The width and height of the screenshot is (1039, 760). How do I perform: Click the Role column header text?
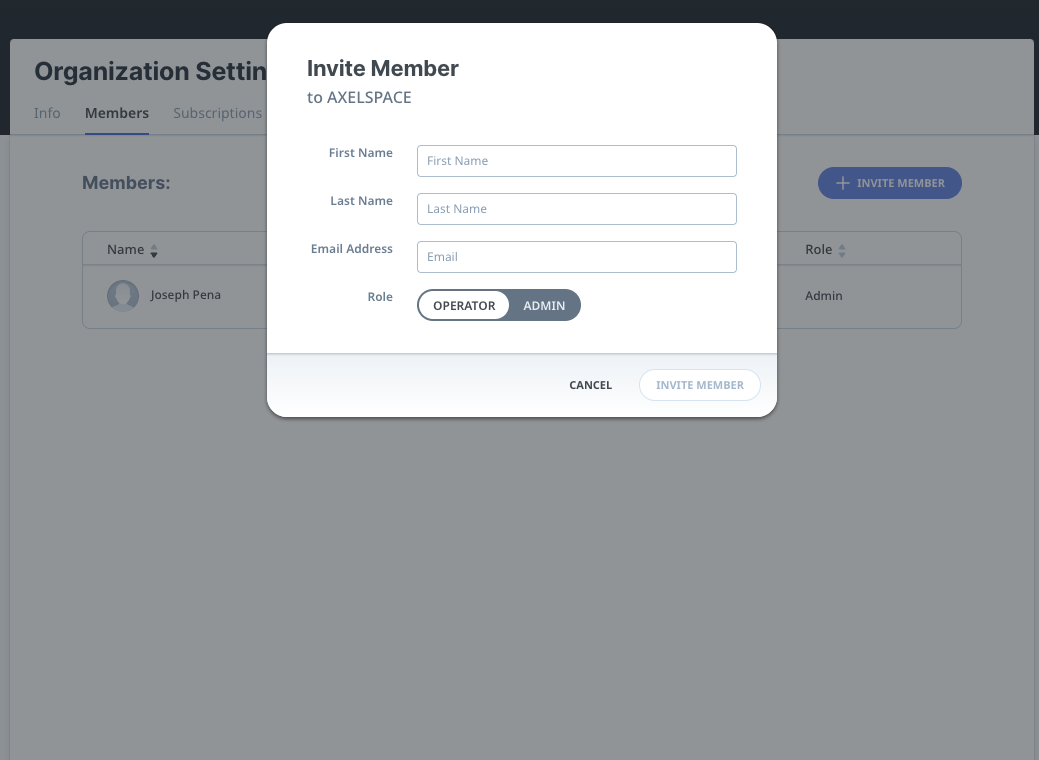818,250
